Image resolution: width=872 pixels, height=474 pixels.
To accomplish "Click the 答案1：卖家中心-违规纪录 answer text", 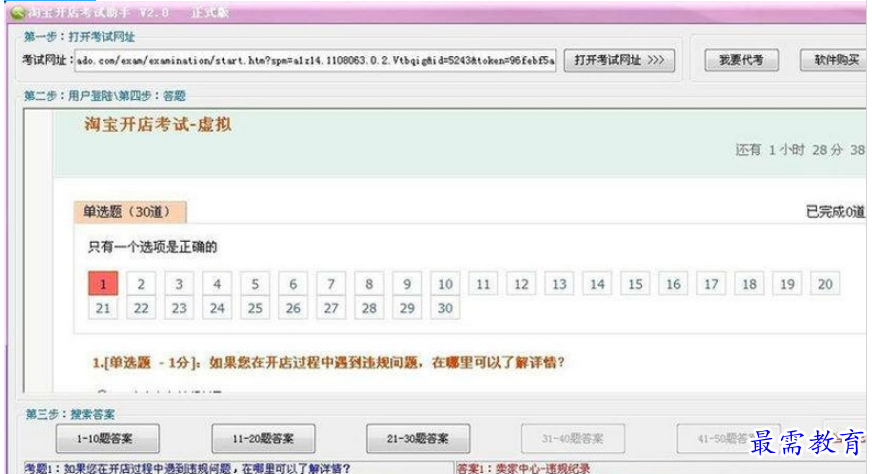I will (x=523, y=468).
